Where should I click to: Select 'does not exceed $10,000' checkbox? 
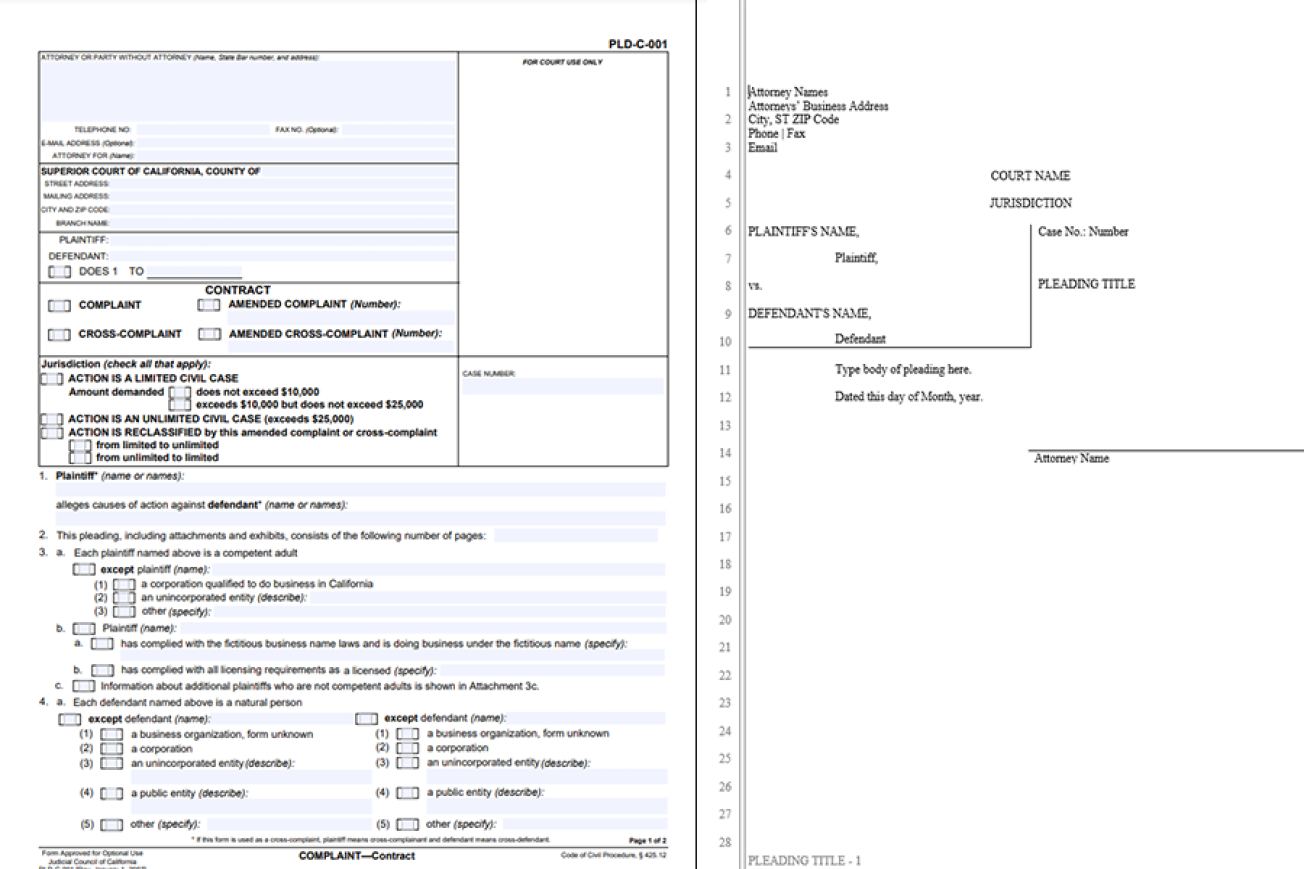click(x=180, y=393)
